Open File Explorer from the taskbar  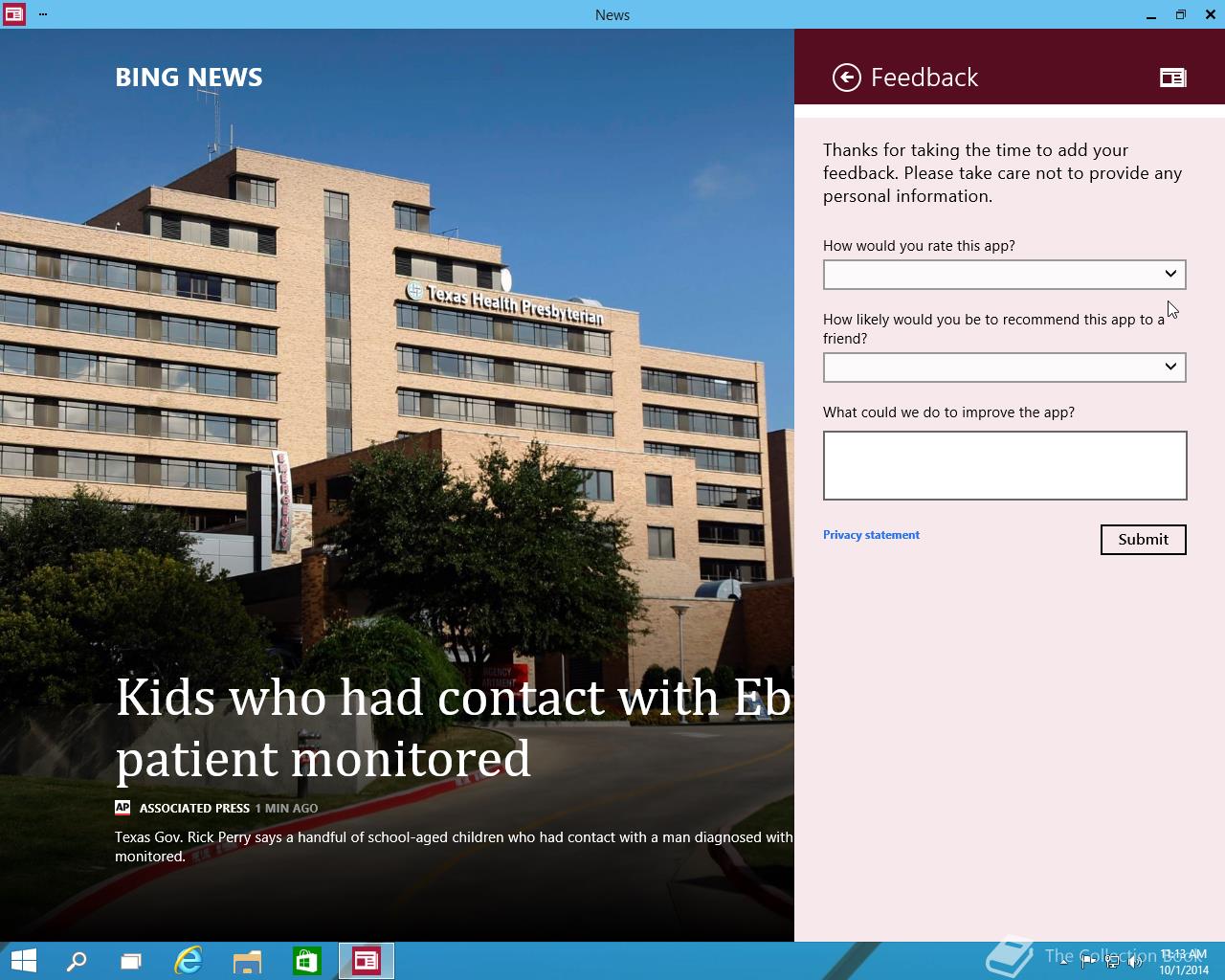click(247, 961)
